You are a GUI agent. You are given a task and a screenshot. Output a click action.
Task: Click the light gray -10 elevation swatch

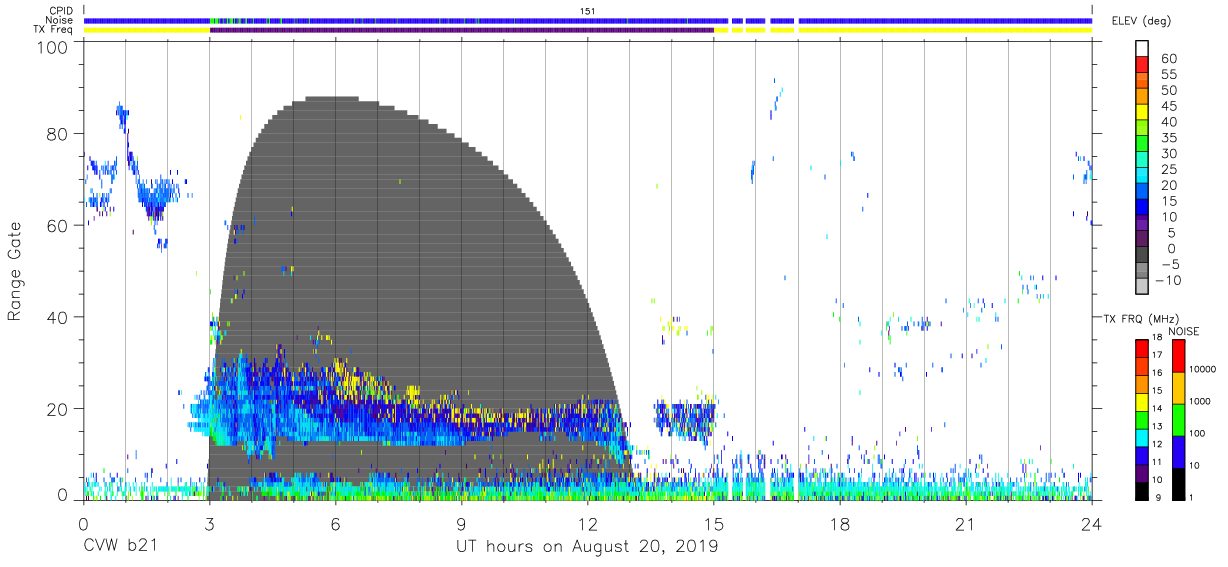(1141, 287)
